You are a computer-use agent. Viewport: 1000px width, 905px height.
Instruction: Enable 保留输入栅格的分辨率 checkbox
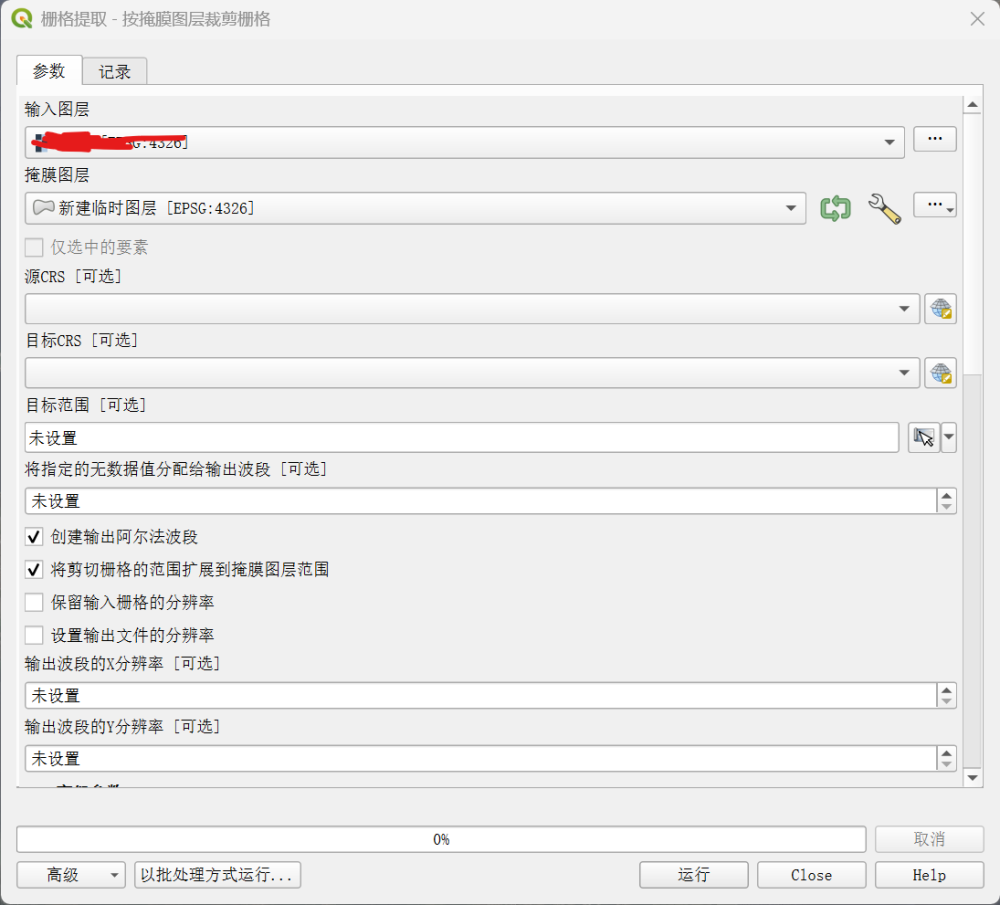pos(34,603)
